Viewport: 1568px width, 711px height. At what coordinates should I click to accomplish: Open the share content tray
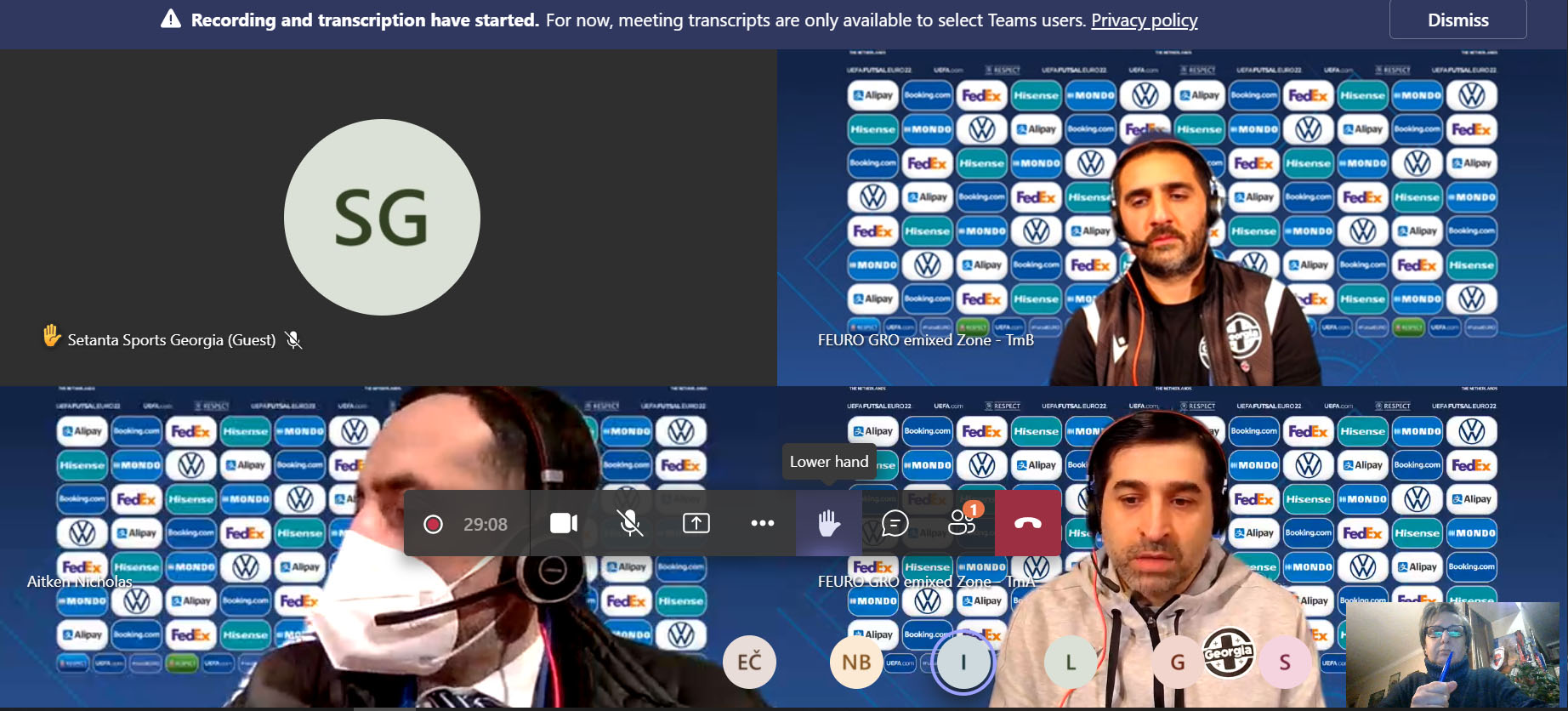(696, 523)
